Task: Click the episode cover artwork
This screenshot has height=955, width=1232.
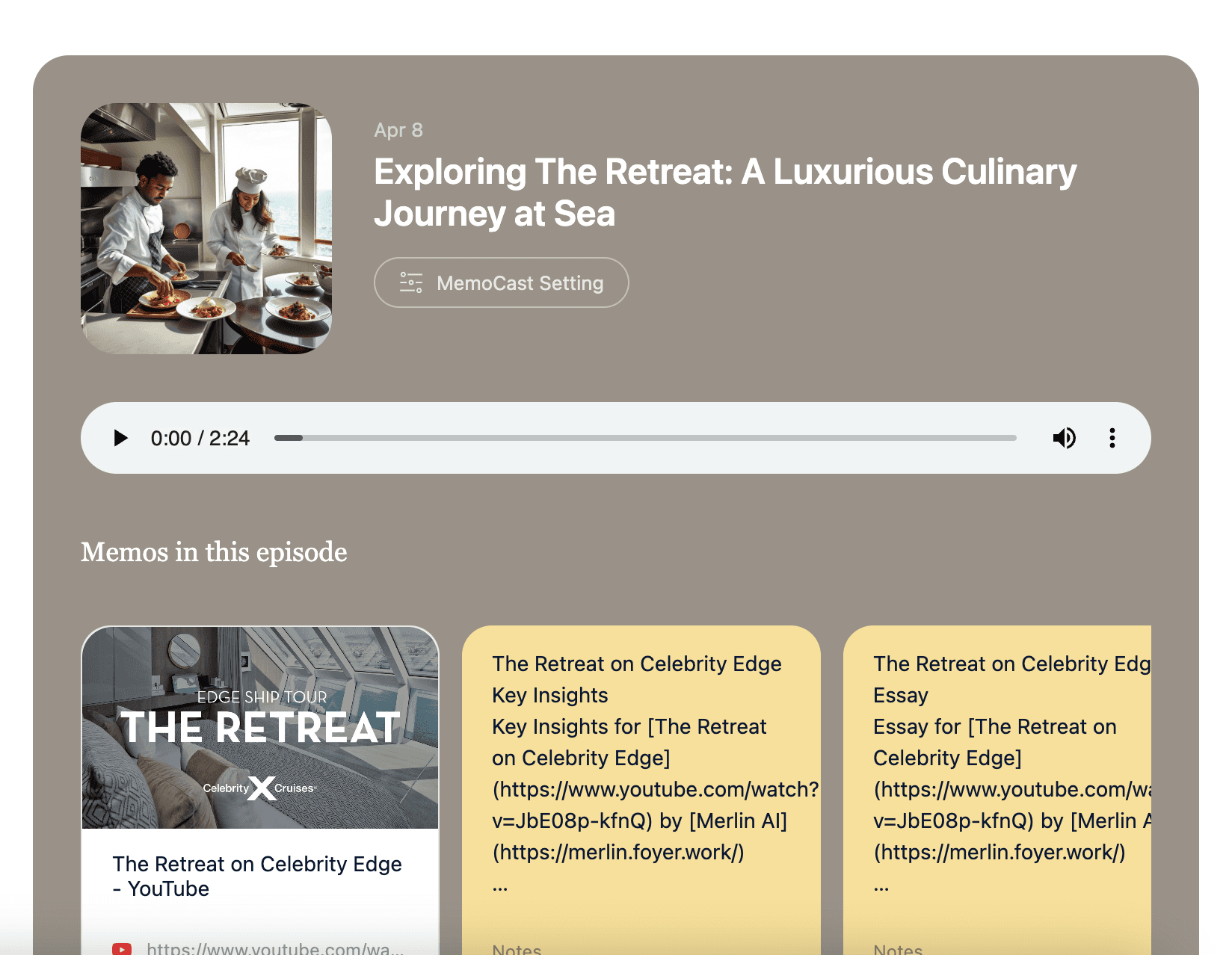Action: [206, 229]
